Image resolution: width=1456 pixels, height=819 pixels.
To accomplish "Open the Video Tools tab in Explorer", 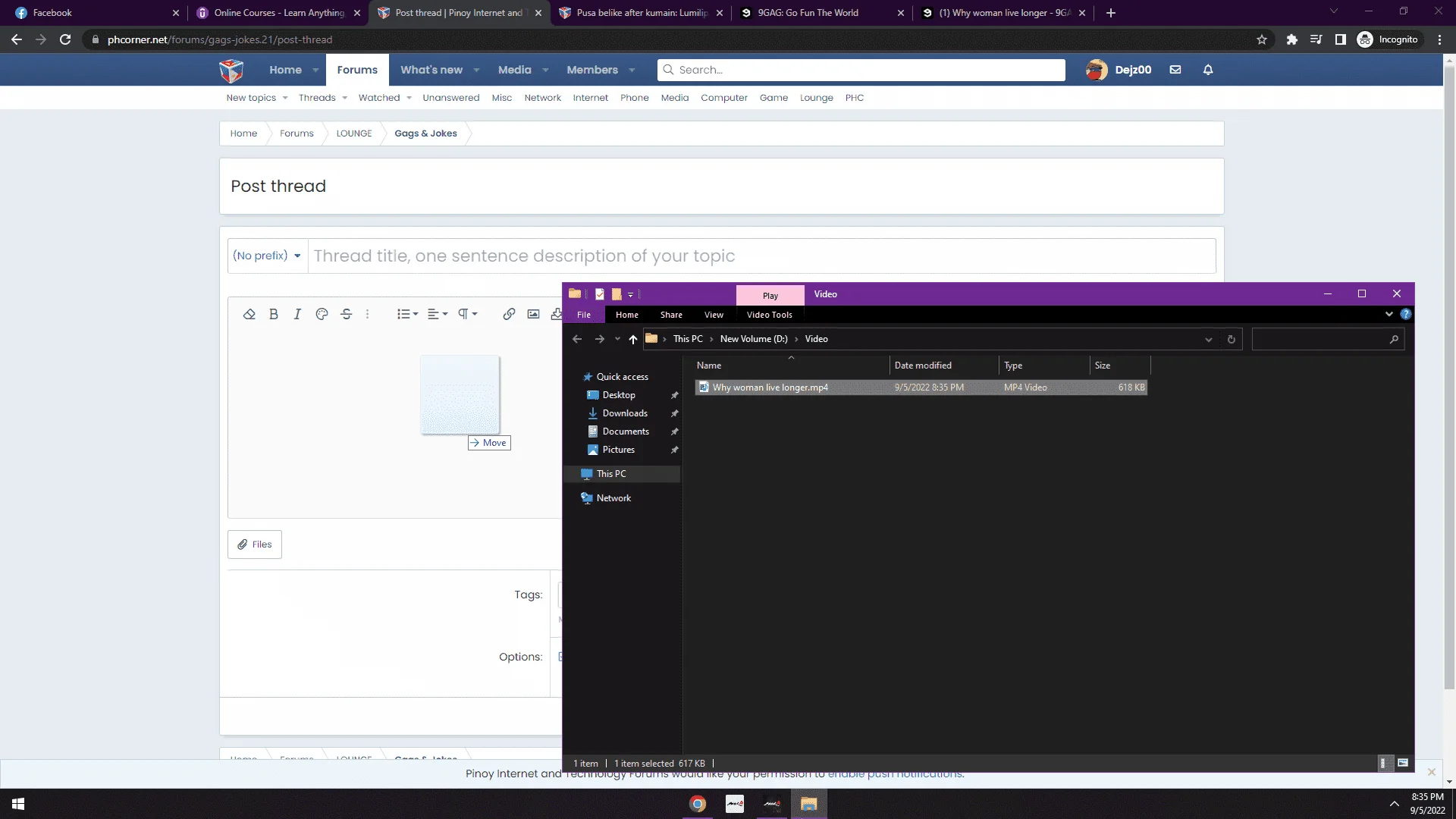I will click(x=769, y=315).
